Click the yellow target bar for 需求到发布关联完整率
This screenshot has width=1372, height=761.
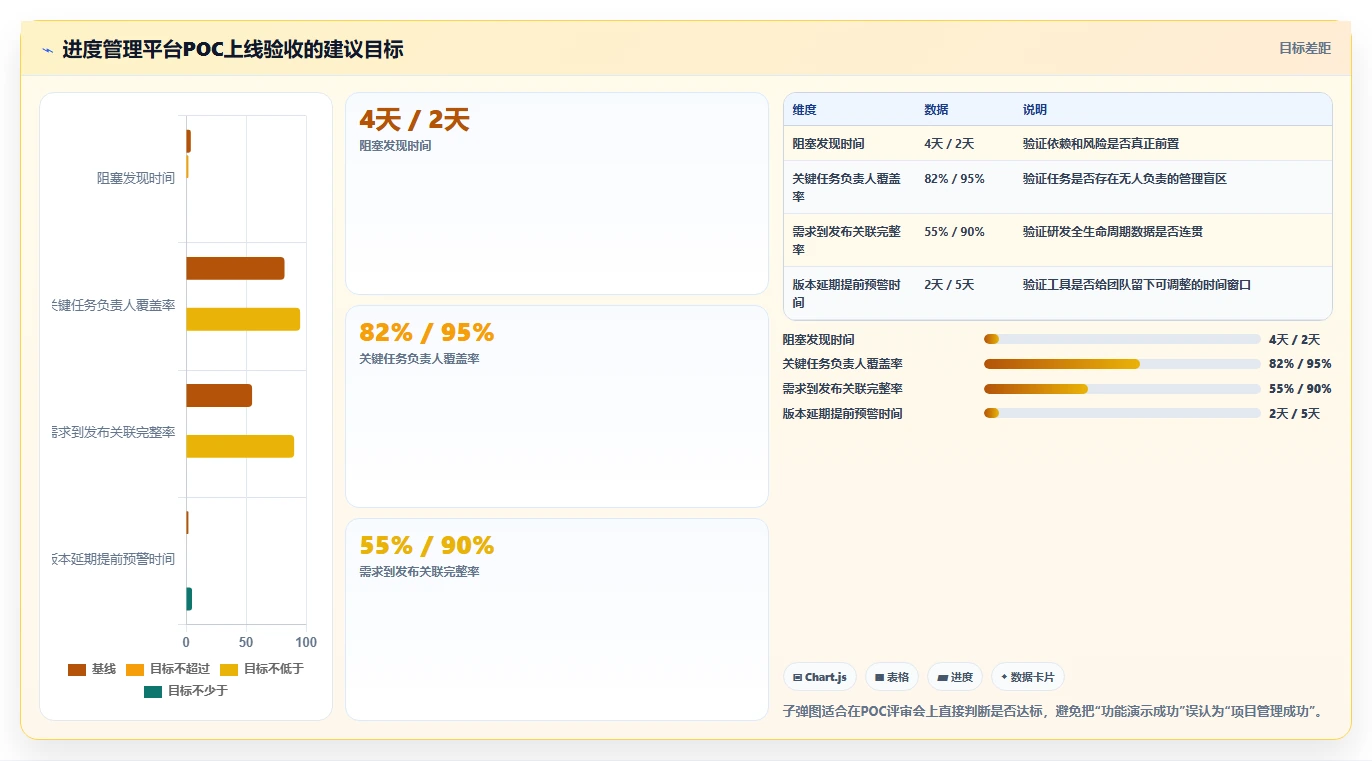[x=240, y=446]
